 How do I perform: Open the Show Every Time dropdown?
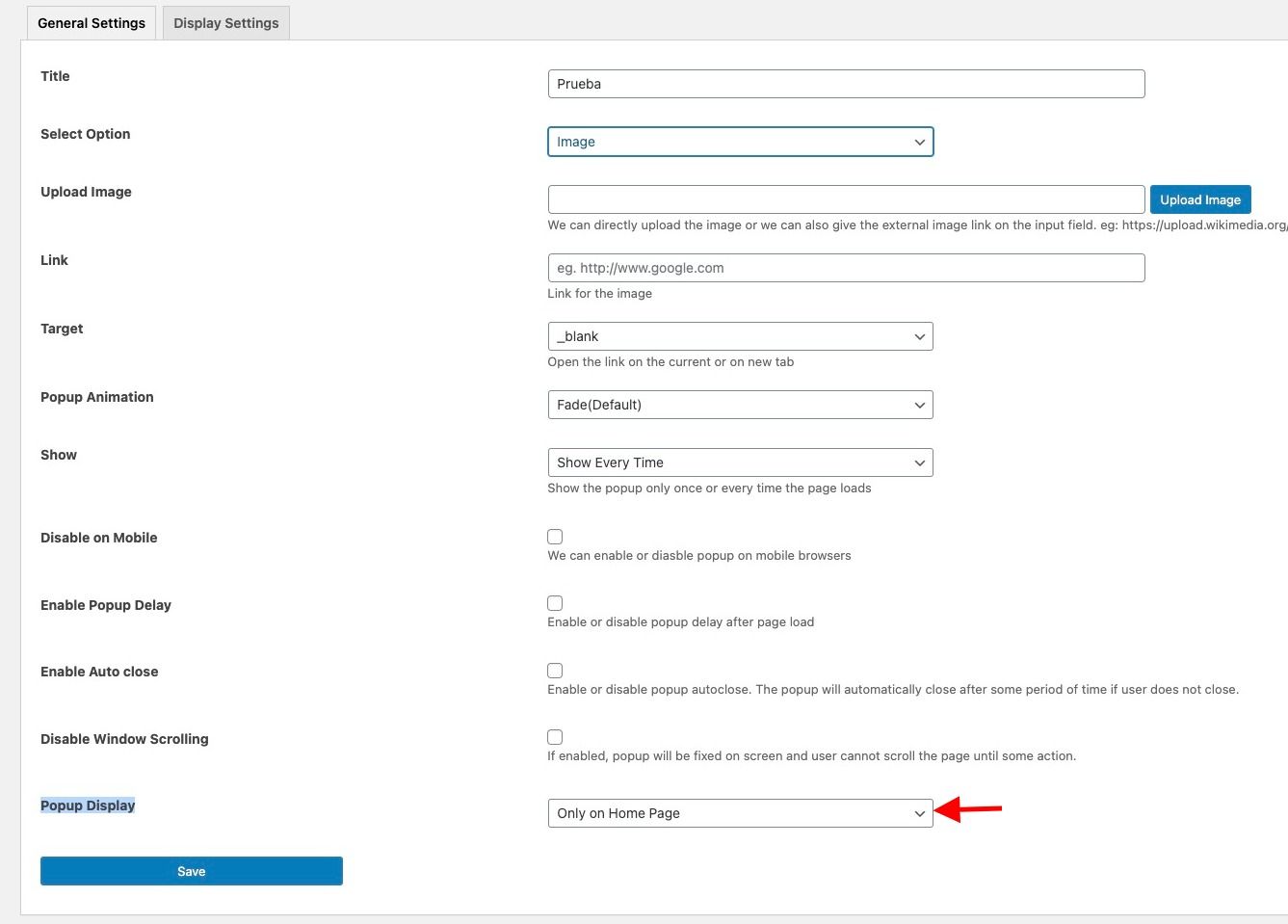[740, 462]
